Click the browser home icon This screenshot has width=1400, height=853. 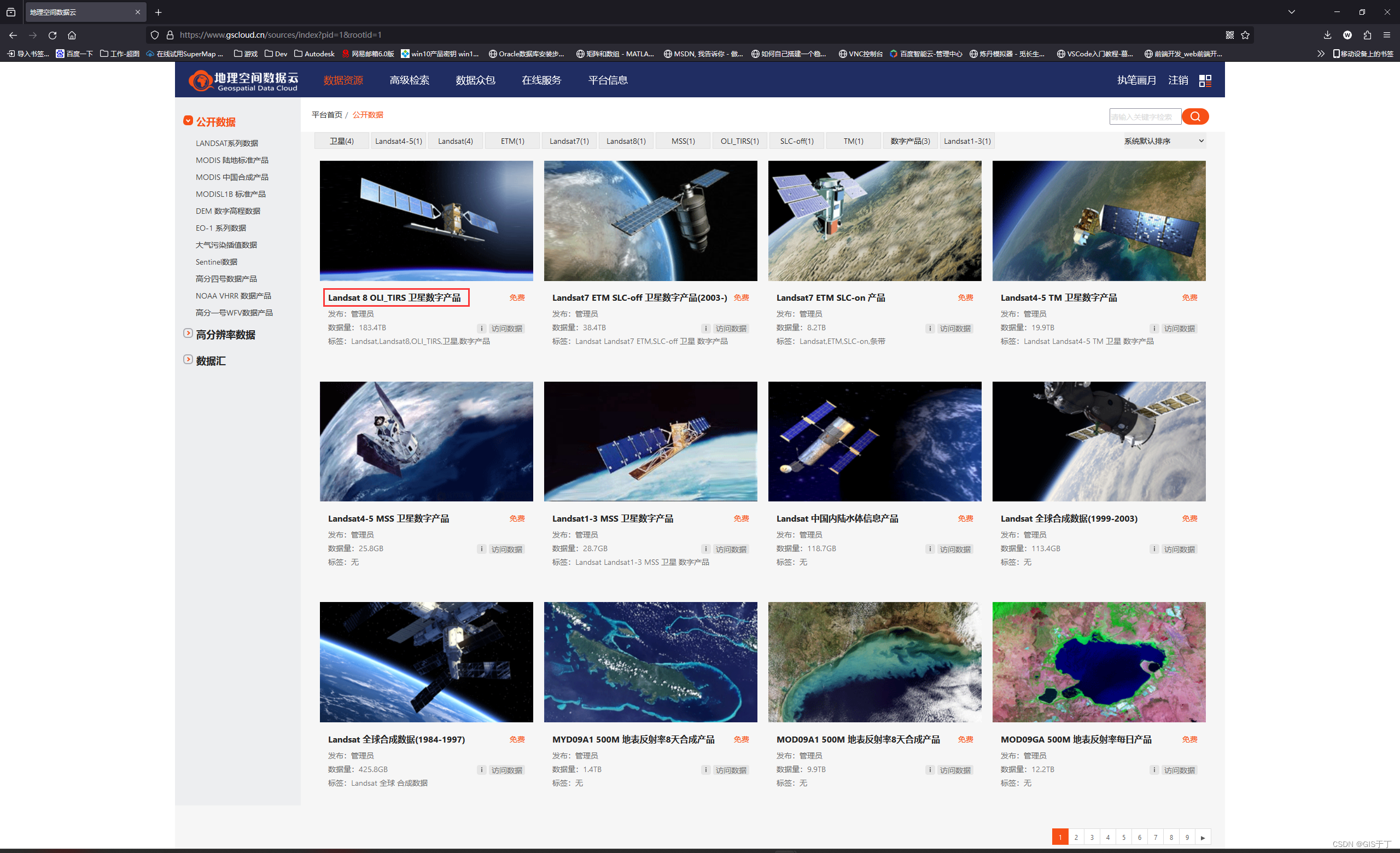[72, 35]
